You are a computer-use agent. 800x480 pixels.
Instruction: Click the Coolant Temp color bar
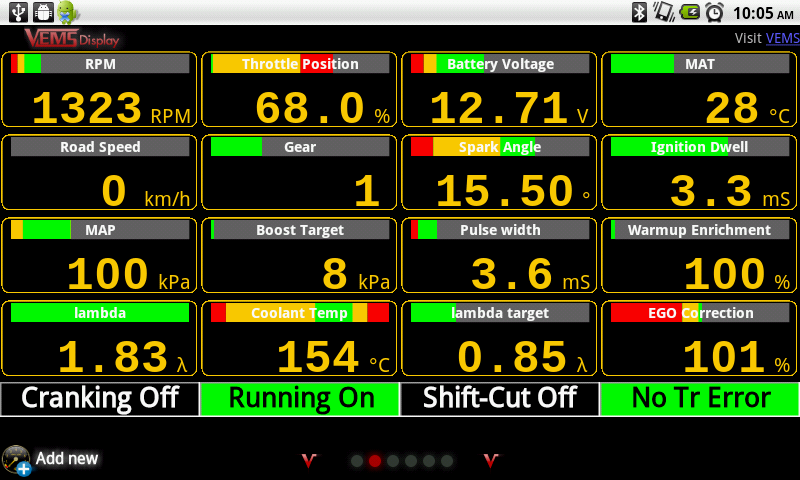point(300,313)
